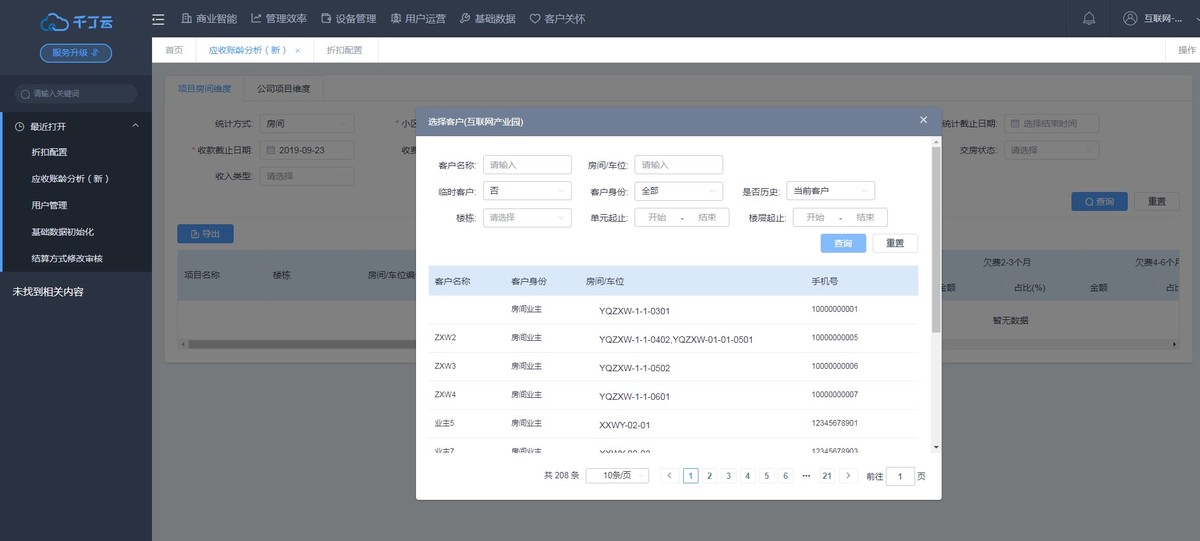Screen dimensions: 1200x541
Task: Focus the 客户名称 input field
Action: pyautogui.click(x=527, y=164)
